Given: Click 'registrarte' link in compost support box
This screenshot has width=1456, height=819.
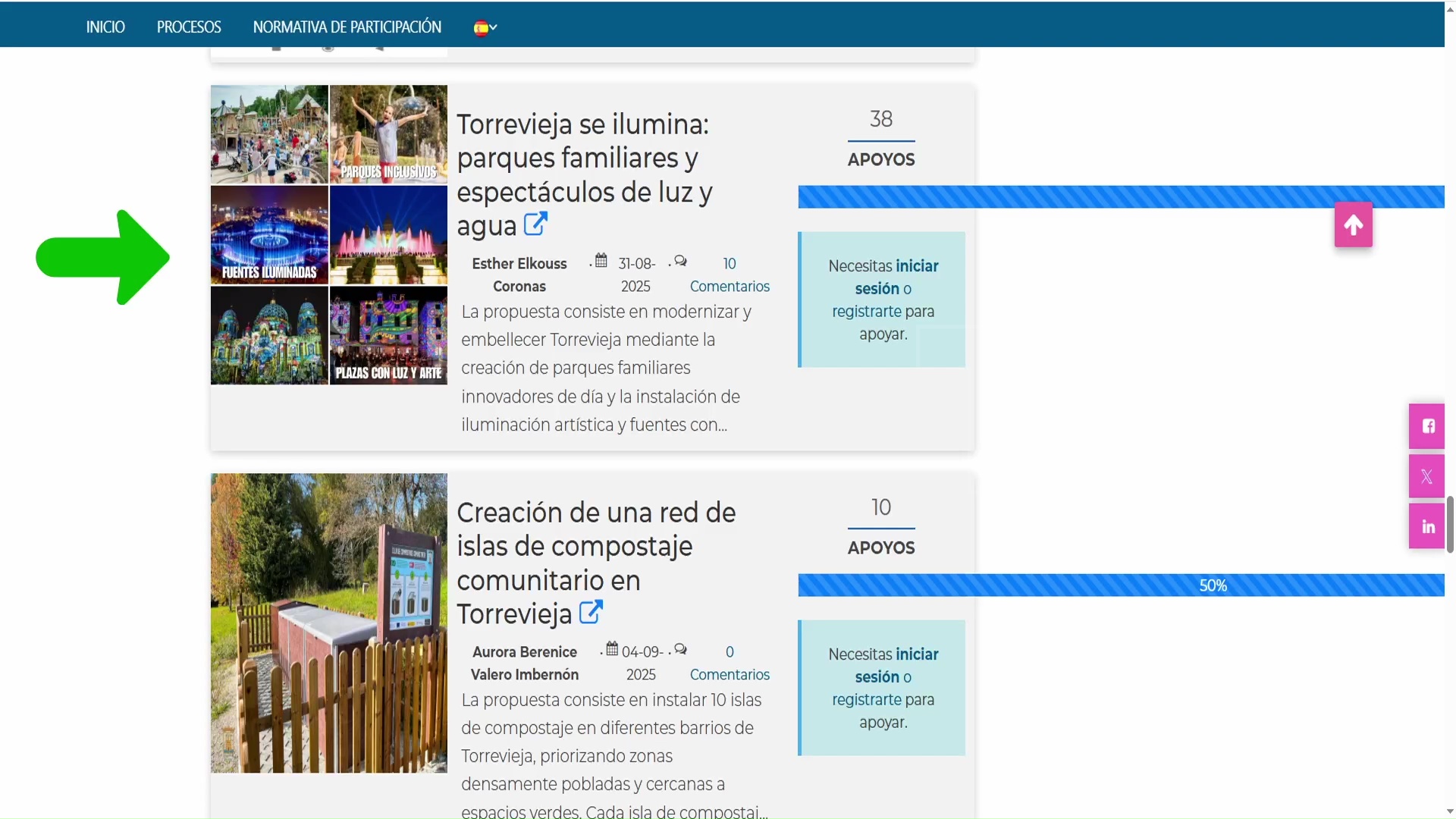Looking at the screenshot, I should point(866,699).
